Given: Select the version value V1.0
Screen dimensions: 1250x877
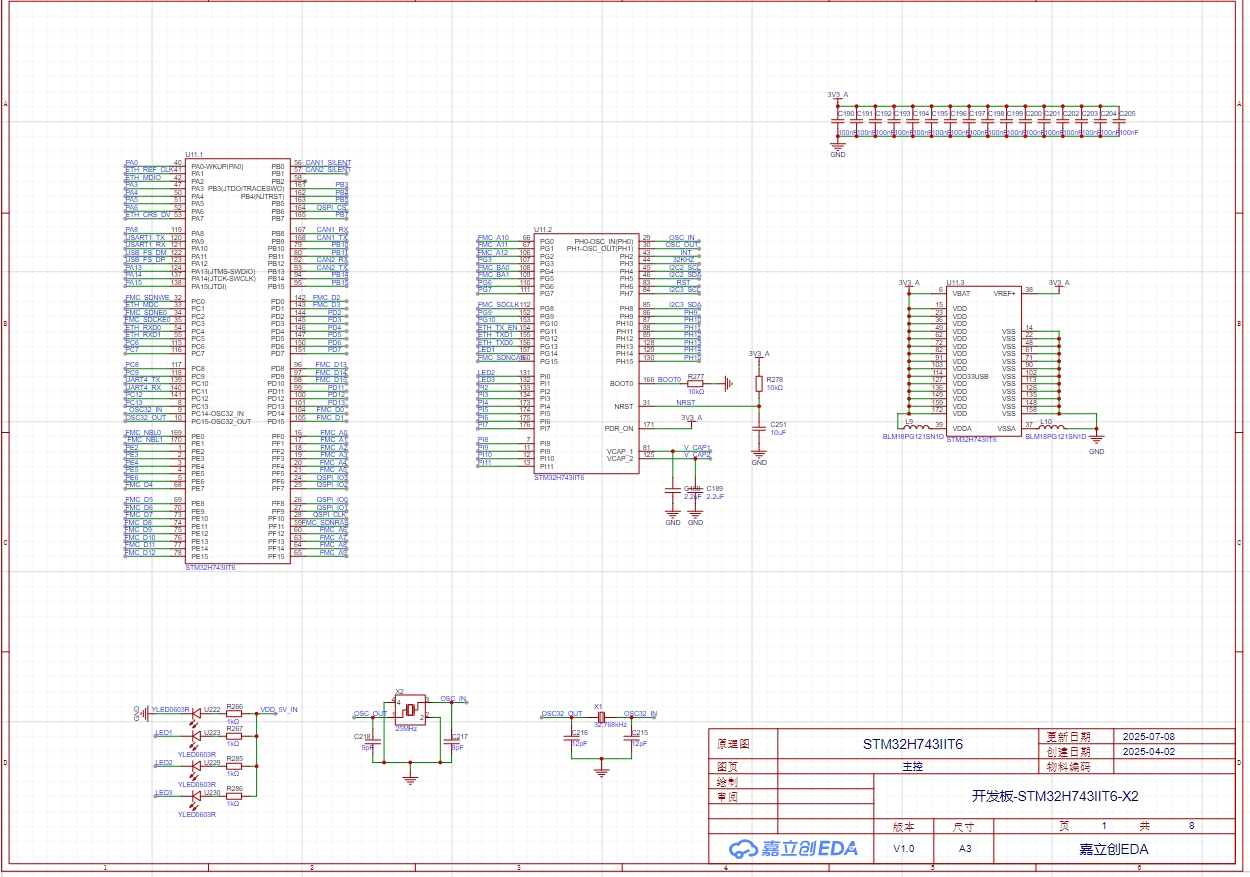Looking at the screenshot, I should [x=903, y=848].
